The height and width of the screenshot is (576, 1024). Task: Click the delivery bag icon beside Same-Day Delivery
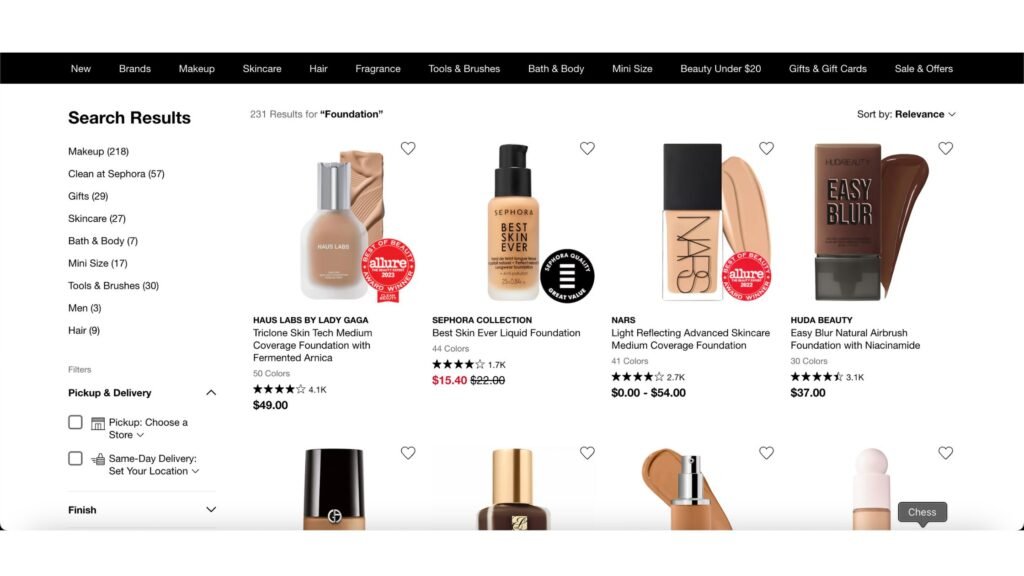pyautogui.click(x=98, y=459)
